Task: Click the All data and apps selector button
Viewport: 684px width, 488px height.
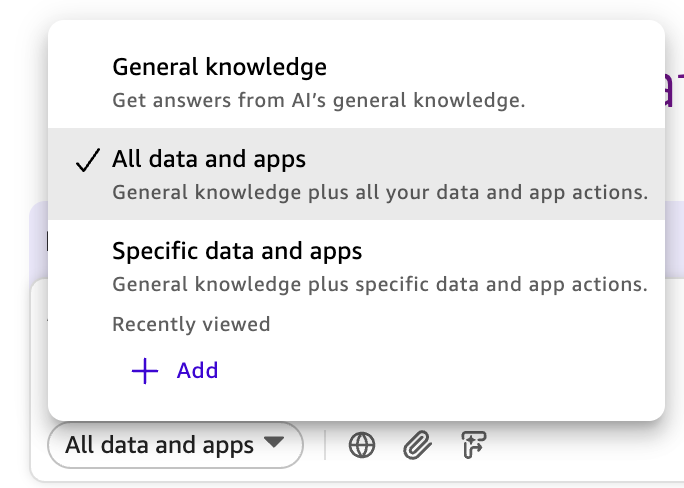Action: pyautogui.click(x=160, y=445)
